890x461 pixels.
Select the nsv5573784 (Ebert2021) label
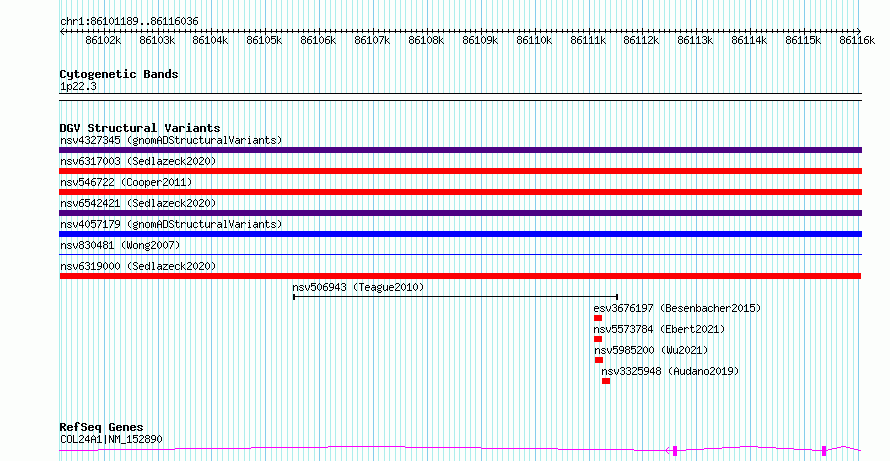660,329
